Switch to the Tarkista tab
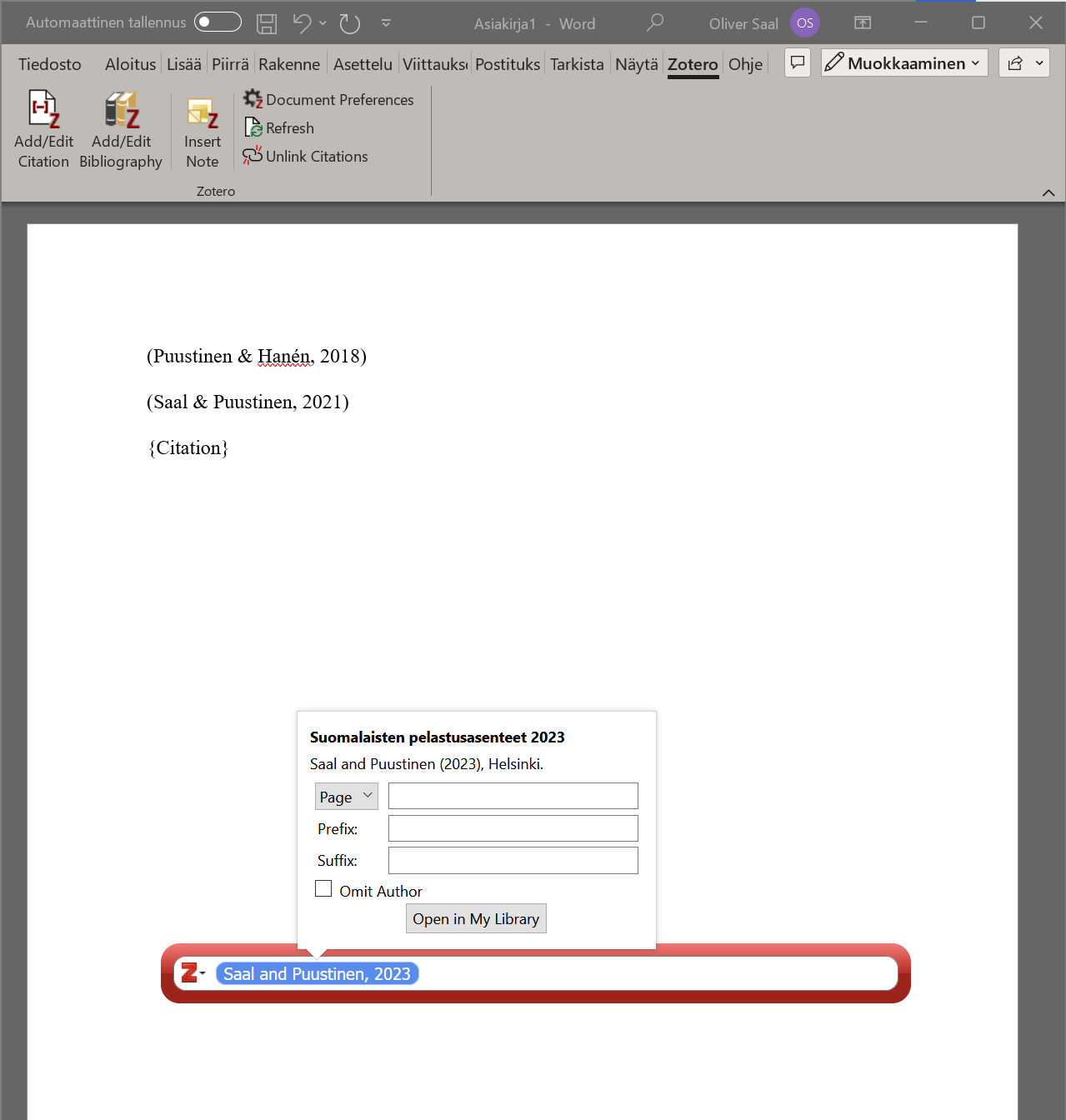 577,64
